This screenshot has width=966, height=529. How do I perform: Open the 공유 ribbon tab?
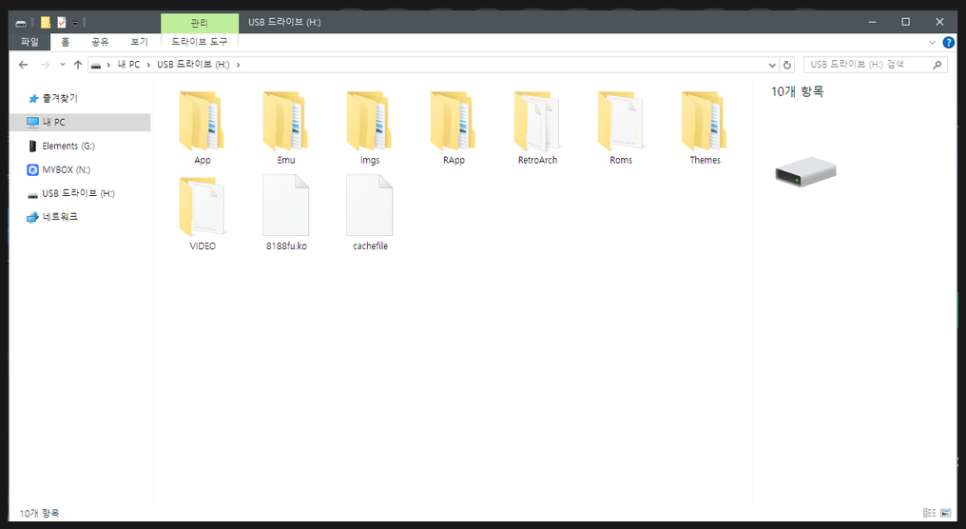pos(100,42)
